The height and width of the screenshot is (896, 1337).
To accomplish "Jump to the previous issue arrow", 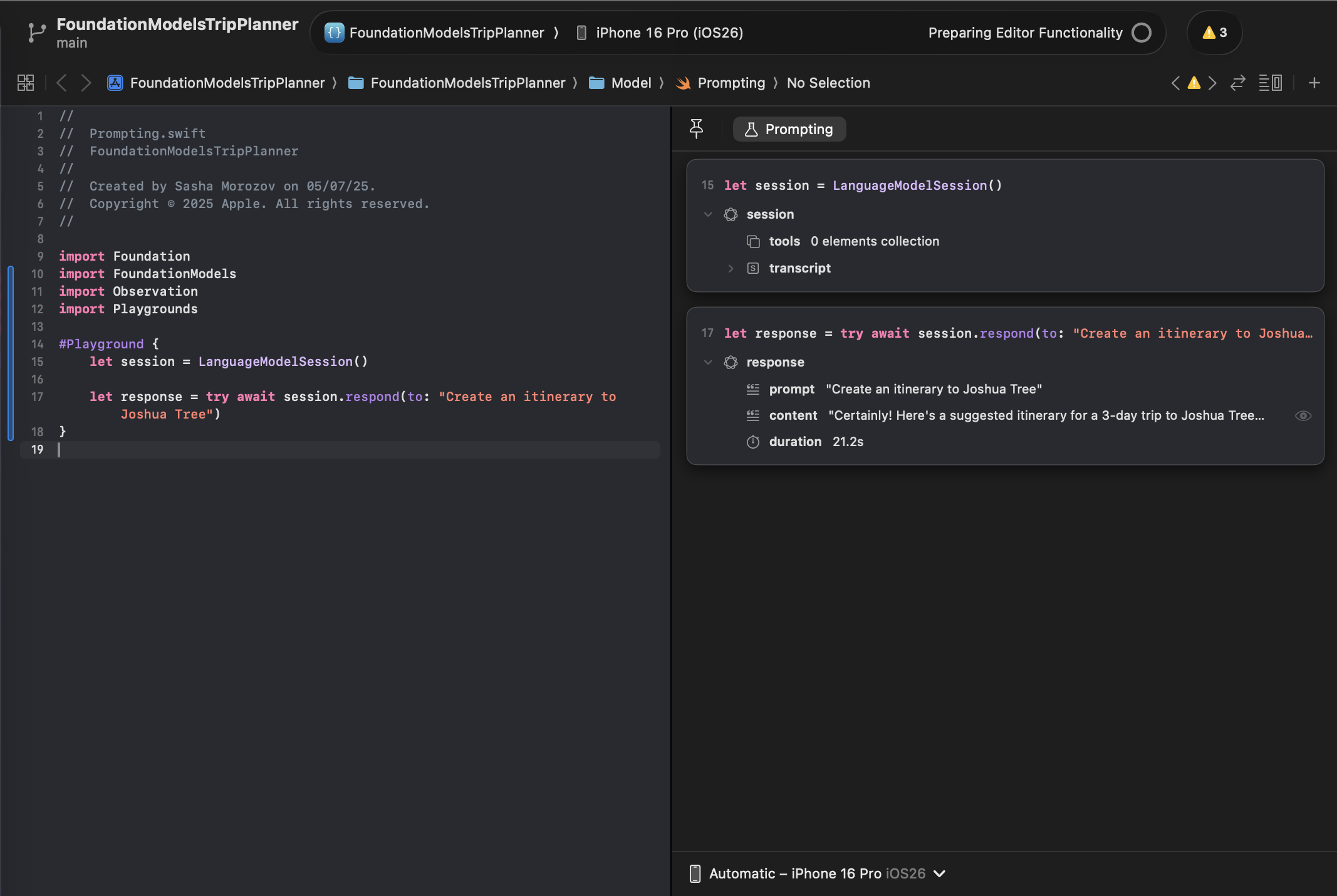I will (1175, 83).
